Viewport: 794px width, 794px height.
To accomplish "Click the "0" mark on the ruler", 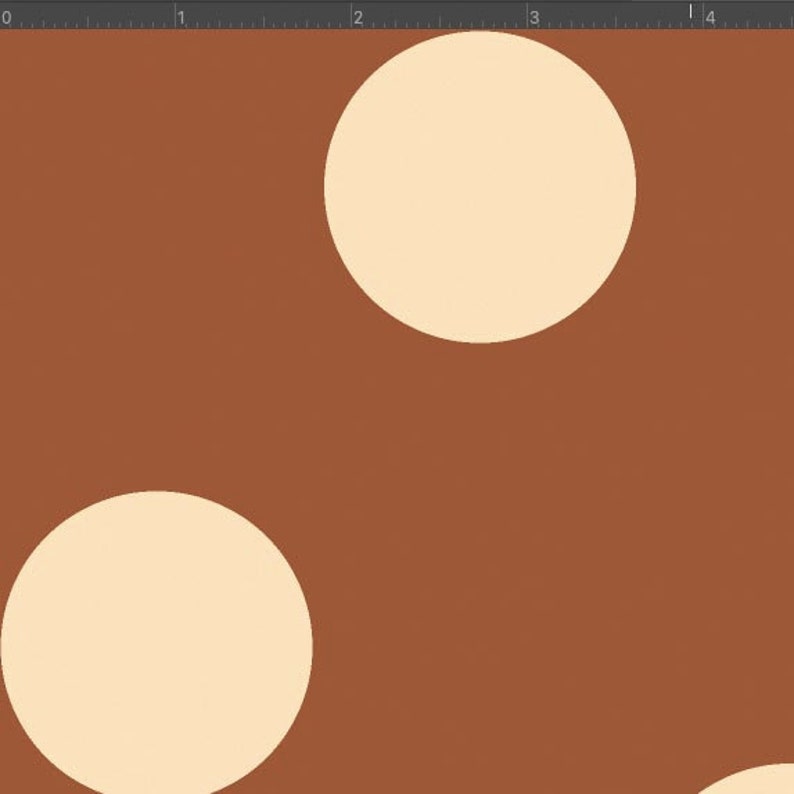I will pyautogui.click(x=6, y=18).
